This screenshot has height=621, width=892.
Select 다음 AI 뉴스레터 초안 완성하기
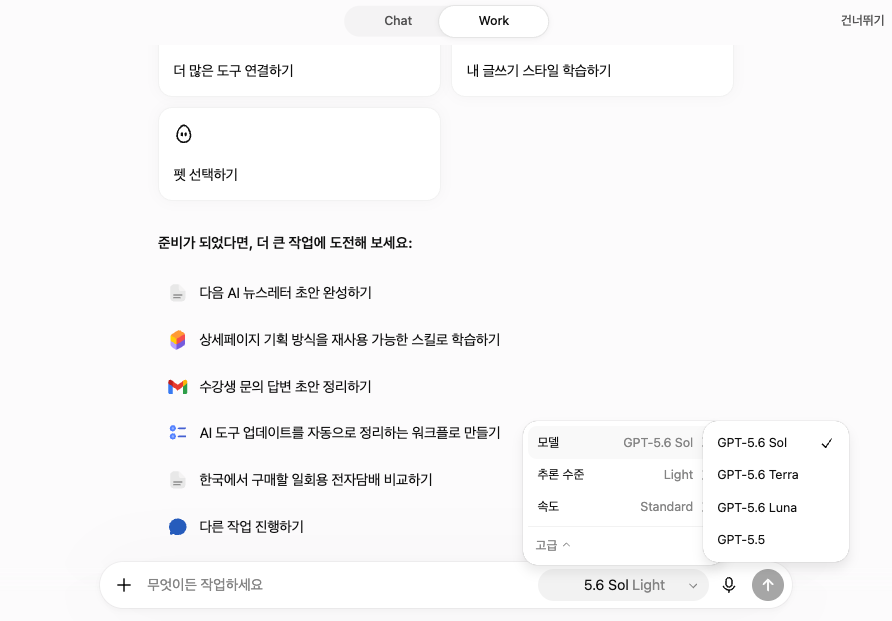tap(285, 293)
